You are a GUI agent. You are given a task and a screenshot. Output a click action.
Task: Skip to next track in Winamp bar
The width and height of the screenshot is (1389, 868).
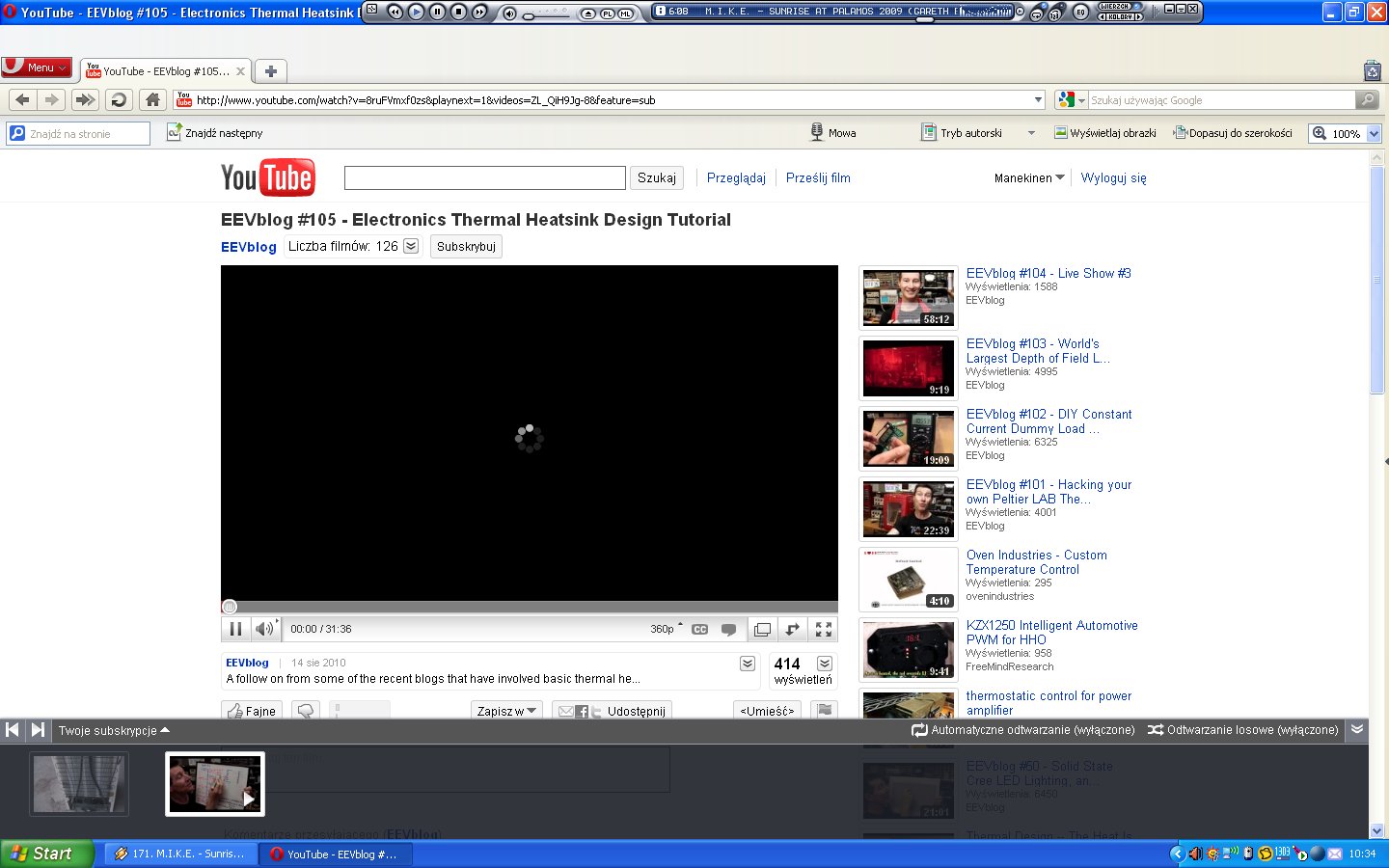[x=479, y=12]
